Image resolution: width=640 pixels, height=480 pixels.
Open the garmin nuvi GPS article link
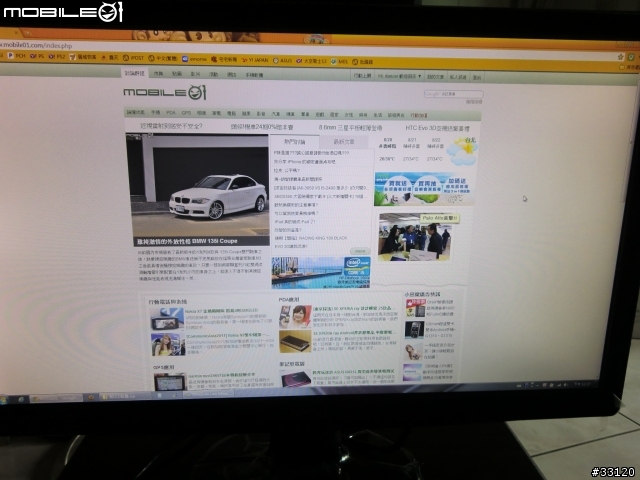[222, 375]
